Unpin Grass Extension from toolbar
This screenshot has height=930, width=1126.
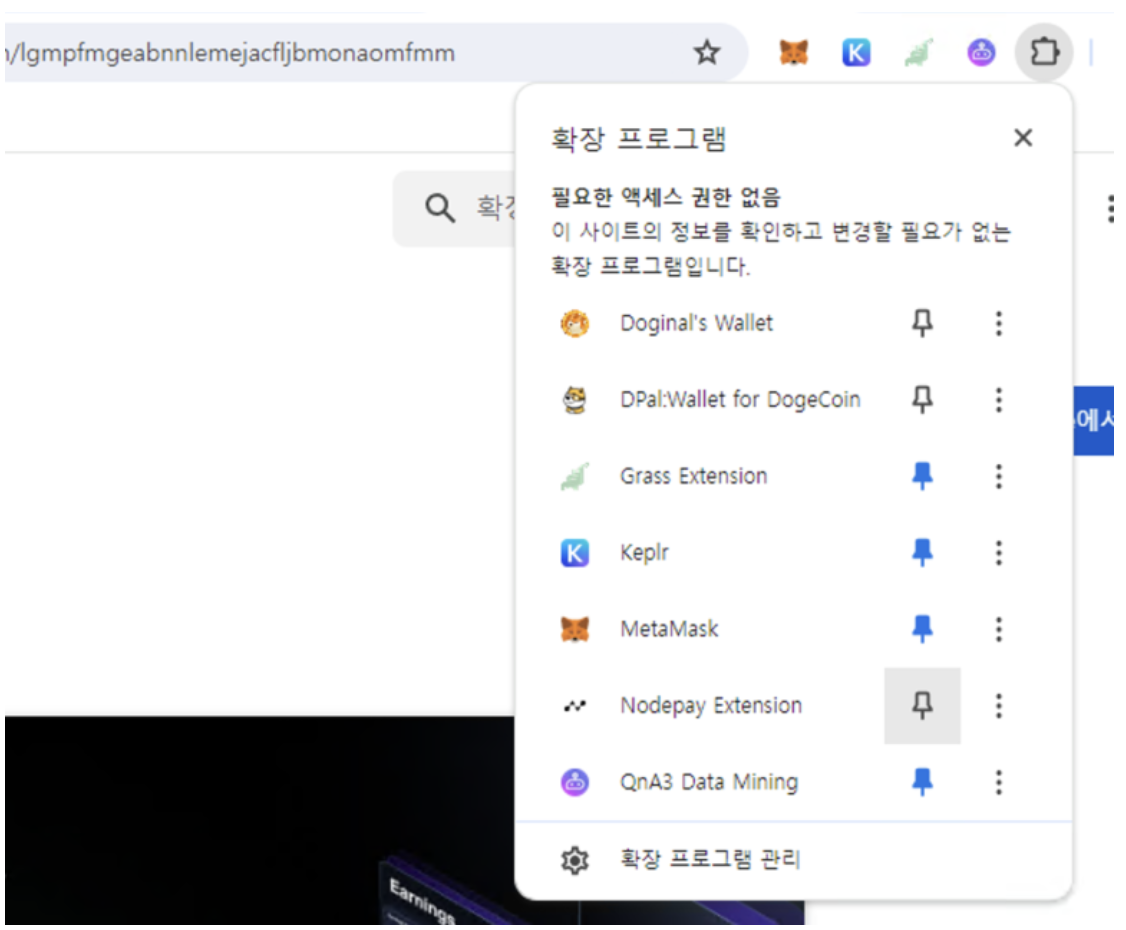point(922,476)
